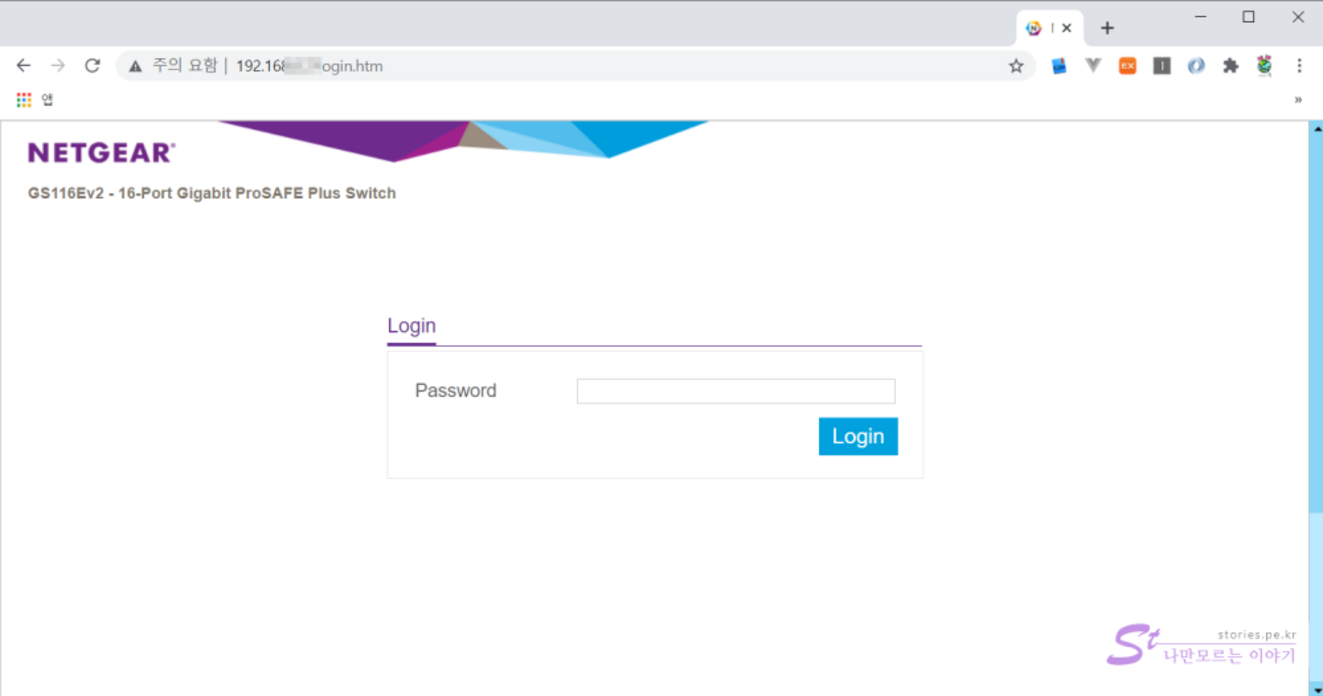1323x696 pixels.
Task: Open the globe profile avatar icon
Action: pyautogui.click(x=1265, y=66)
